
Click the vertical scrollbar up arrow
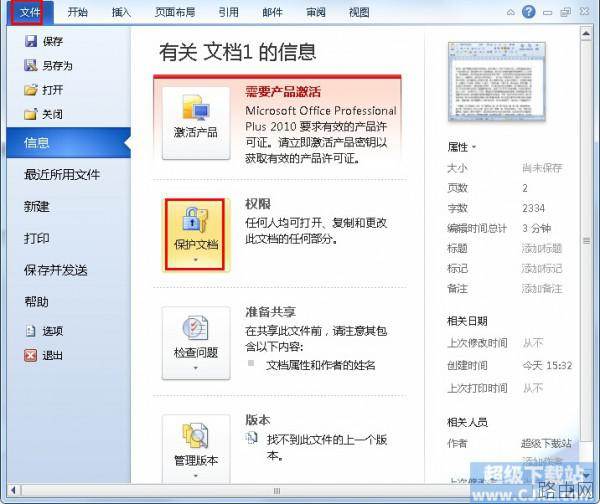[x=586, y=34]
